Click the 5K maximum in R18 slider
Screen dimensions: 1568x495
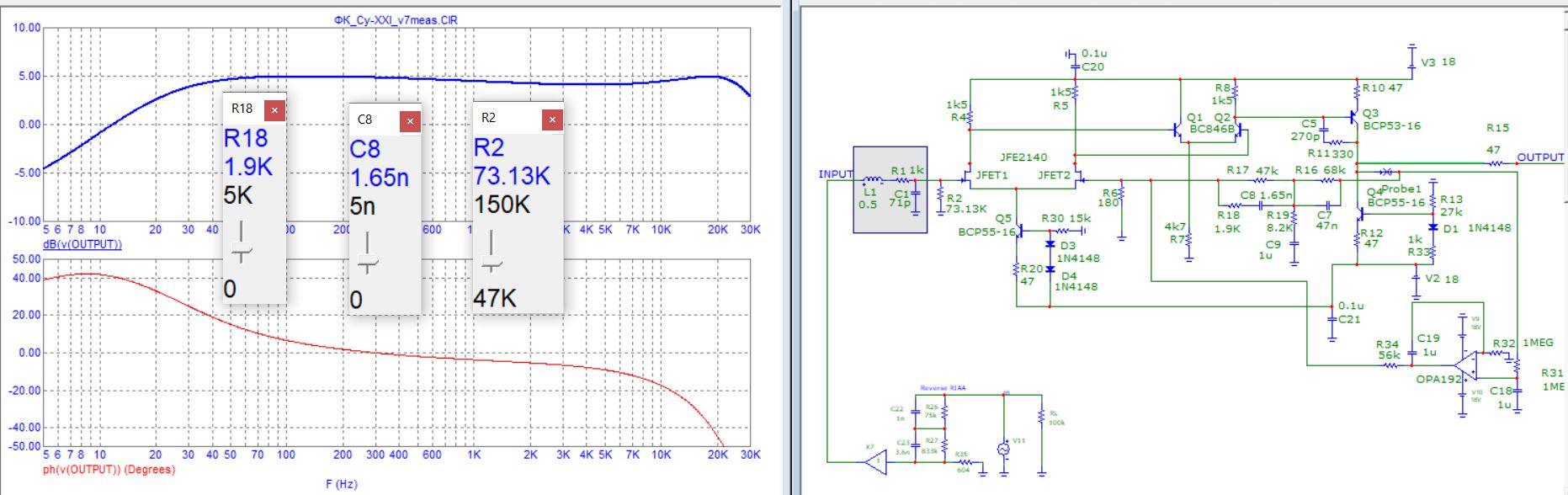[x=238, y=195]
